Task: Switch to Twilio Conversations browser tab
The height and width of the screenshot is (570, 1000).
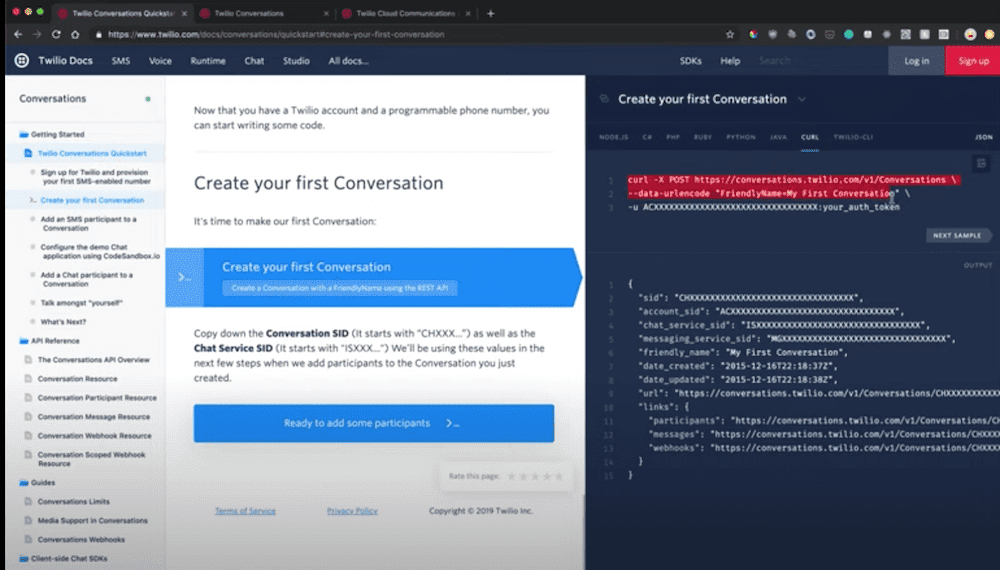Action: point(263,13)
